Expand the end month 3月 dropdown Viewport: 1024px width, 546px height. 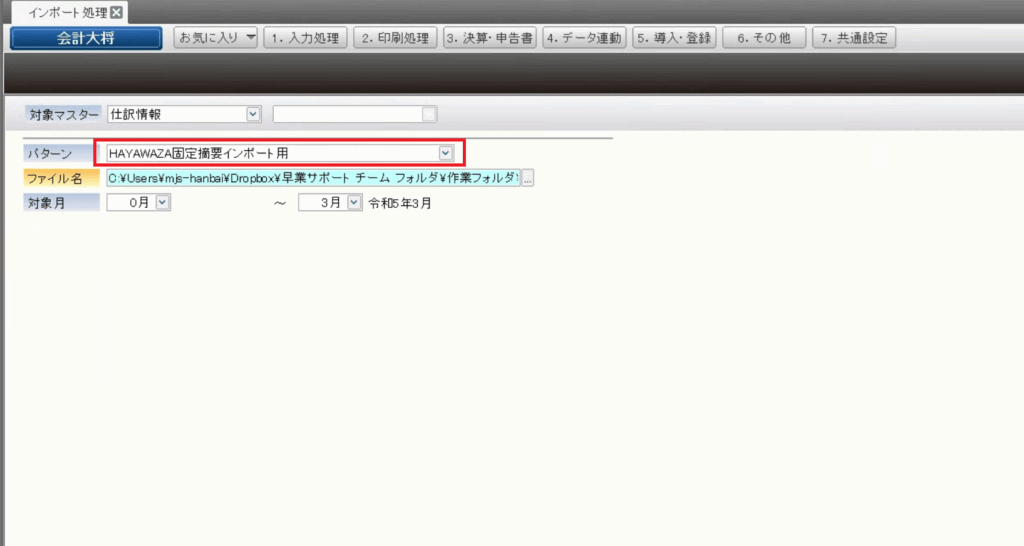(354, 202)
